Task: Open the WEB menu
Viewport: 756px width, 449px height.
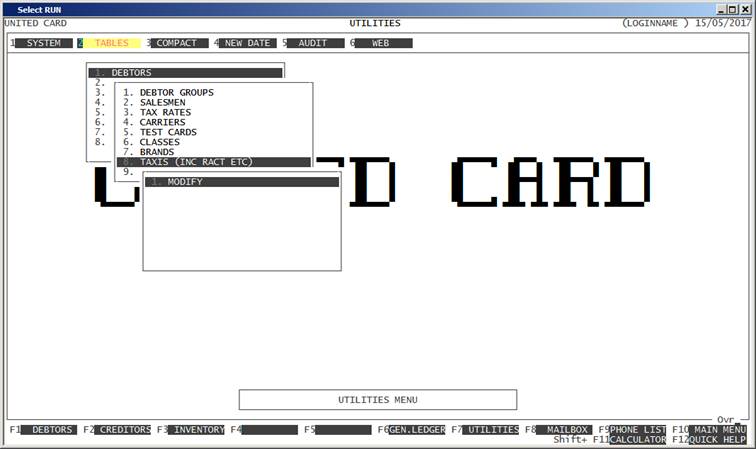Action: [380, 43]
